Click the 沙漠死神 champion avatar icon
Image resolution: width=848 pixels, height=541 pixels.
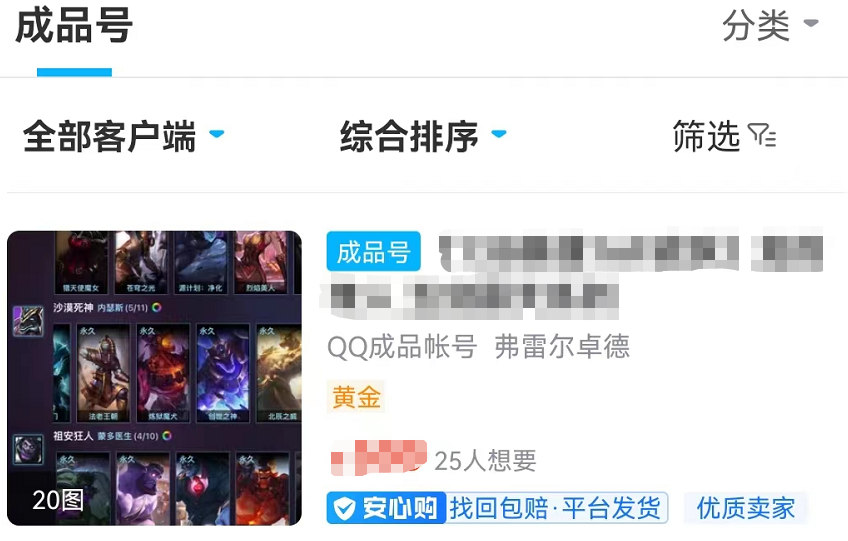pyautogui.click(x=28, y=320)
